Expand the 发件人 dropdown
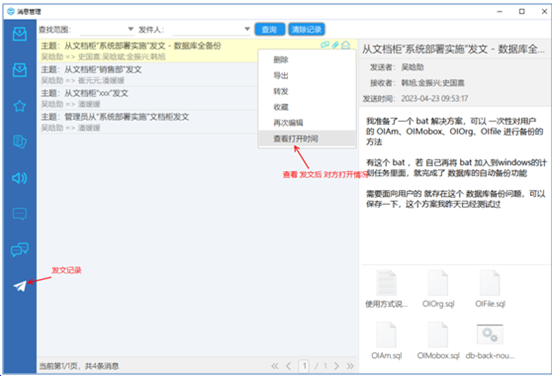Viewport: 554px width, 376px height. [x=211, y=29]
